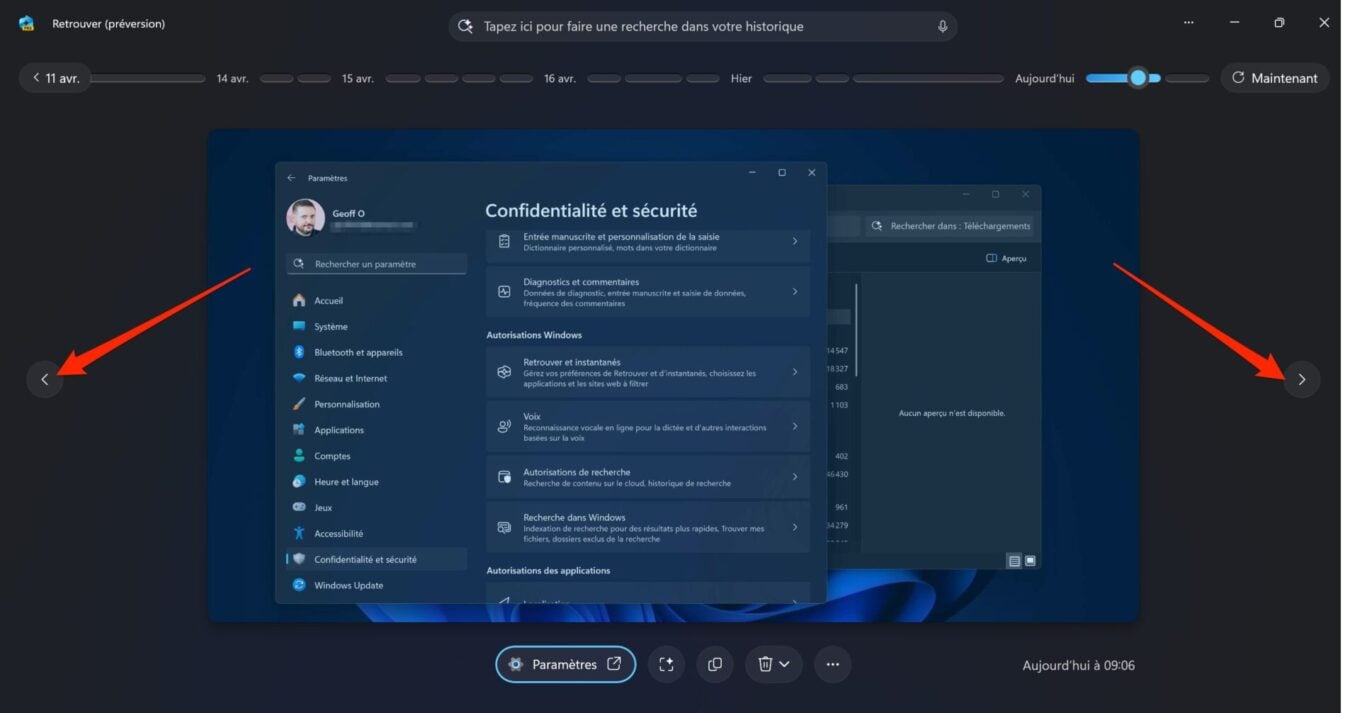The image size is (1360, 713).
Task: Click the Voix speech icon in snapshot
Action: pos(504,426)
